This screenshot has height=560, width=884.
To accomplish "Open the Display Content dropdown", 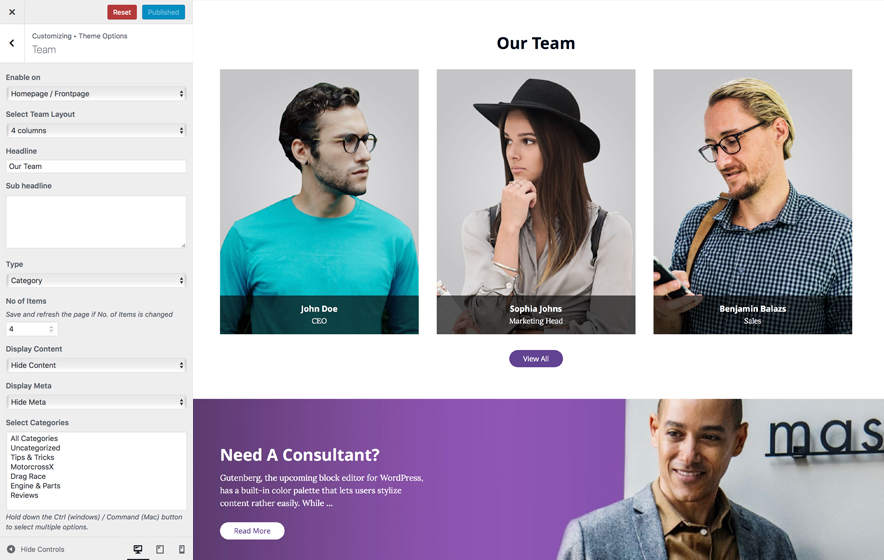I will pyautogui.click(x=96, y=365).
